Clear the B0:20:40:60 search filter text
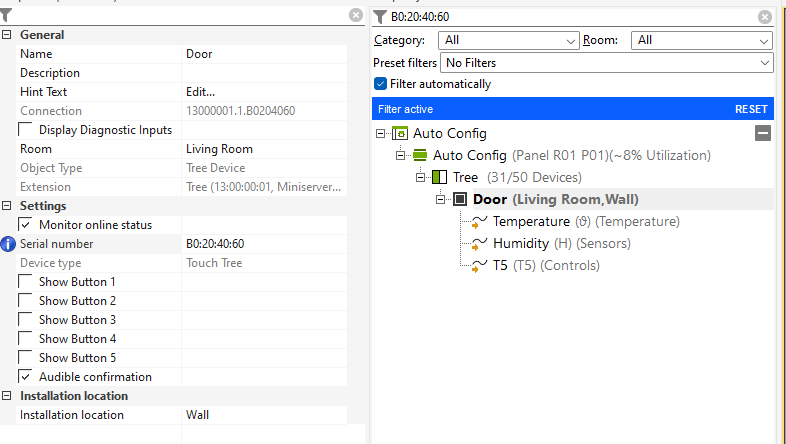The width and height of the screenshot is (786, 444). [x=765, y=16]
